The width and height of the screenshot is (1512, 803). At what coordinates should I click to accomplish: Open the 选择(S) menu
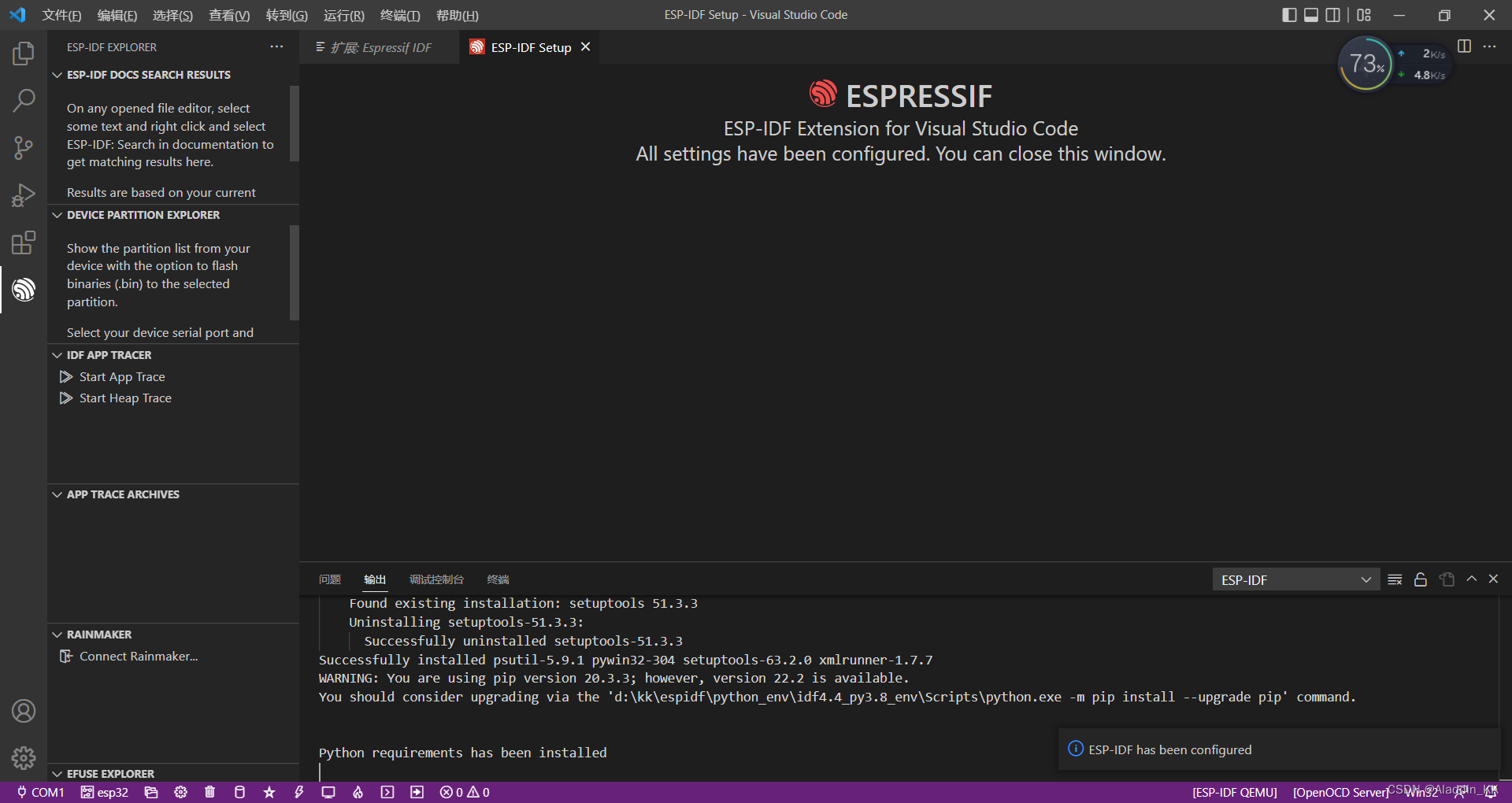(x=172, y=15)
